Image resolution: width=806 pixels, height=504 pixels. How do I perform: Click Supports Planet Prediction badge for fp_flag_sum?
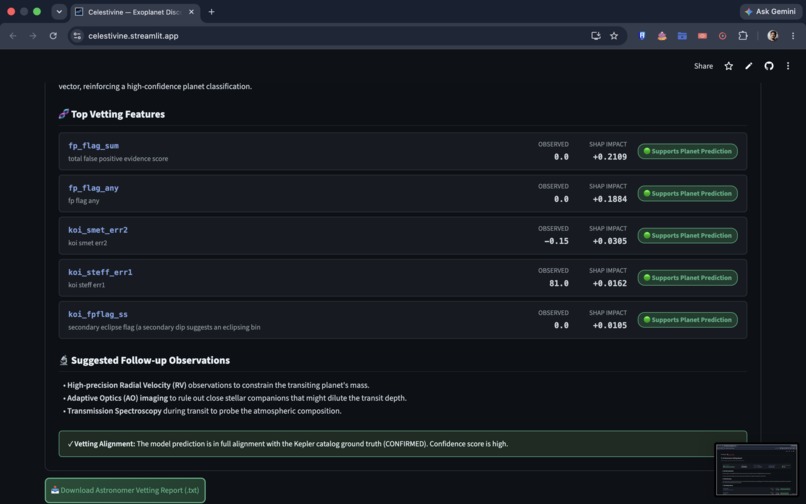point(688,151)
